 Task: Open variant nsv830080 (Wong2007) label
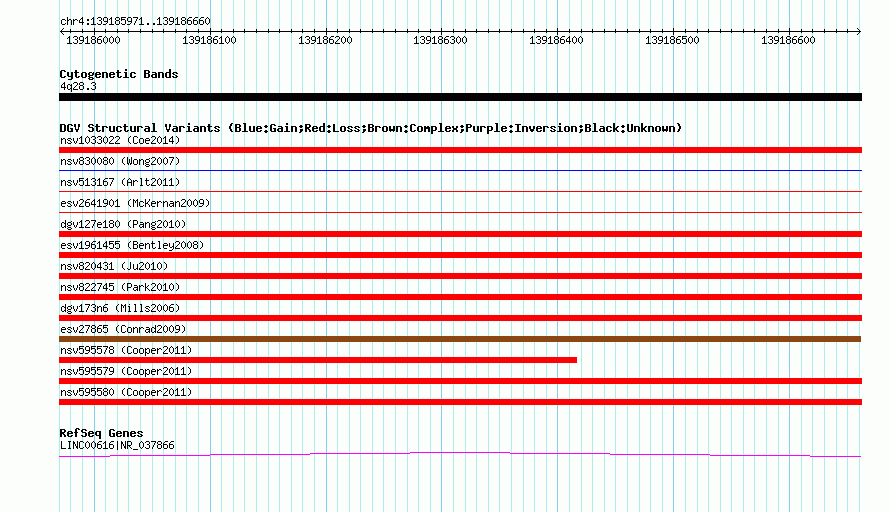(x=120, y=161)
